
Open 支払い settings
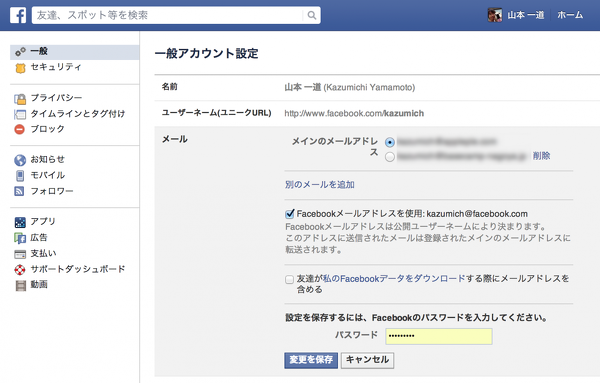43,253
